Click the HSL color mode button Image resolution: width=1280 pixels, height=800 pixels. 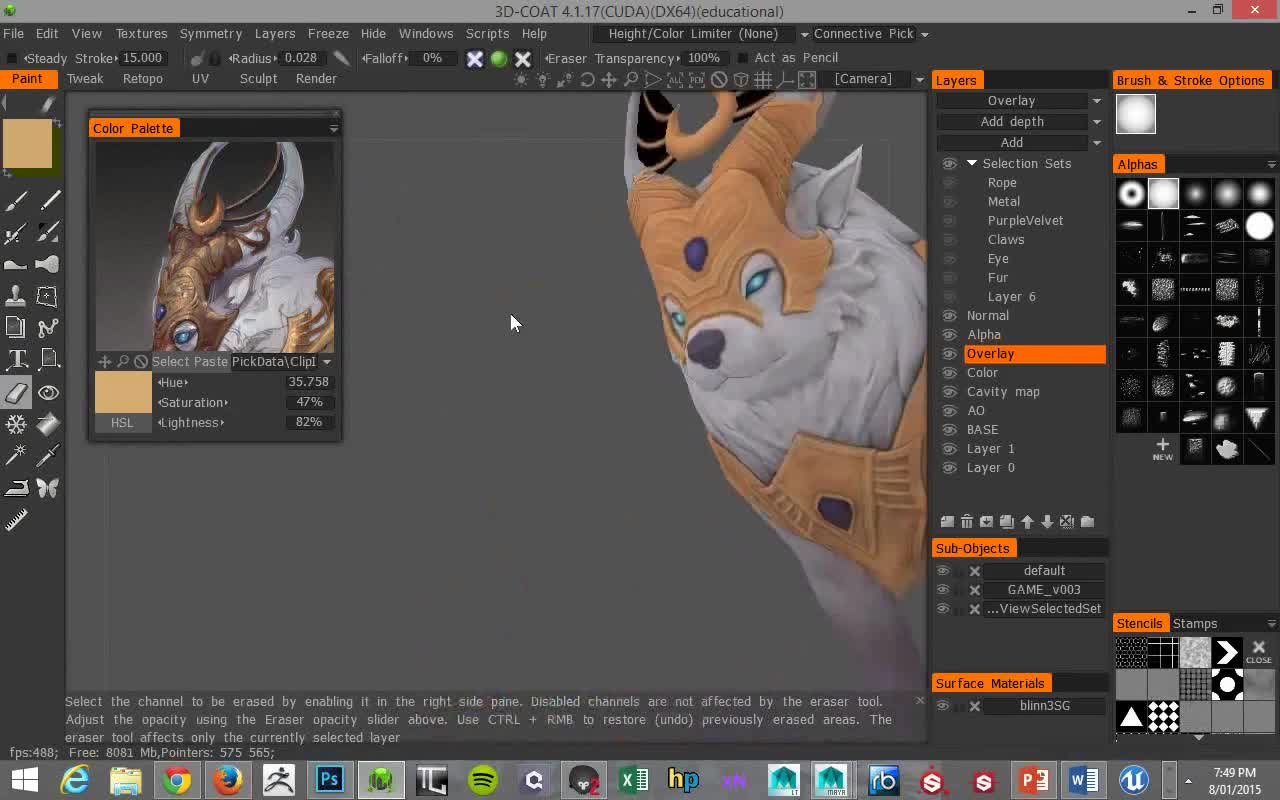point(122,423)
